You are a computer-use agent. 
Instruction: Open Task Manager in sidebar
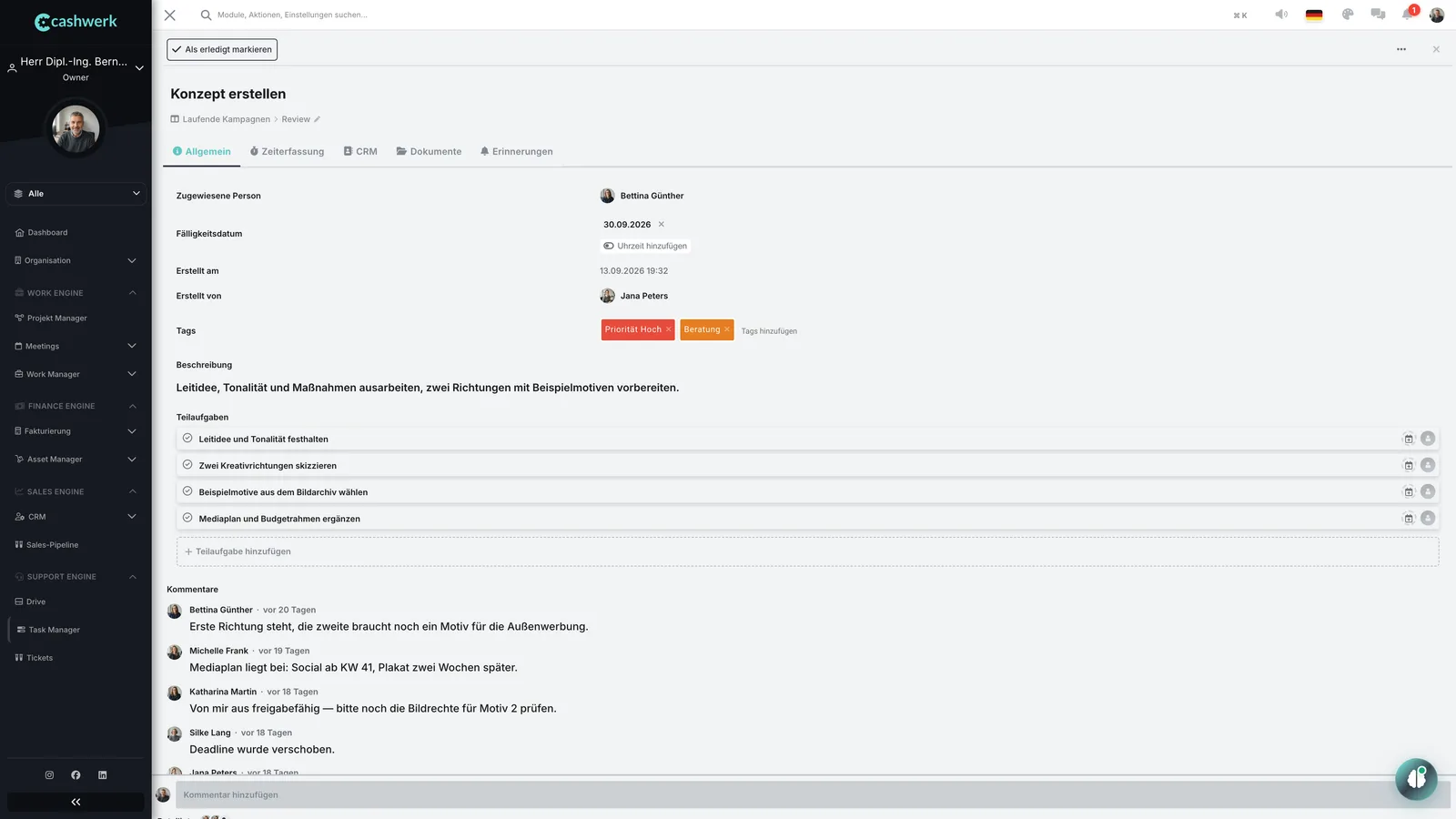coord(54,630)
